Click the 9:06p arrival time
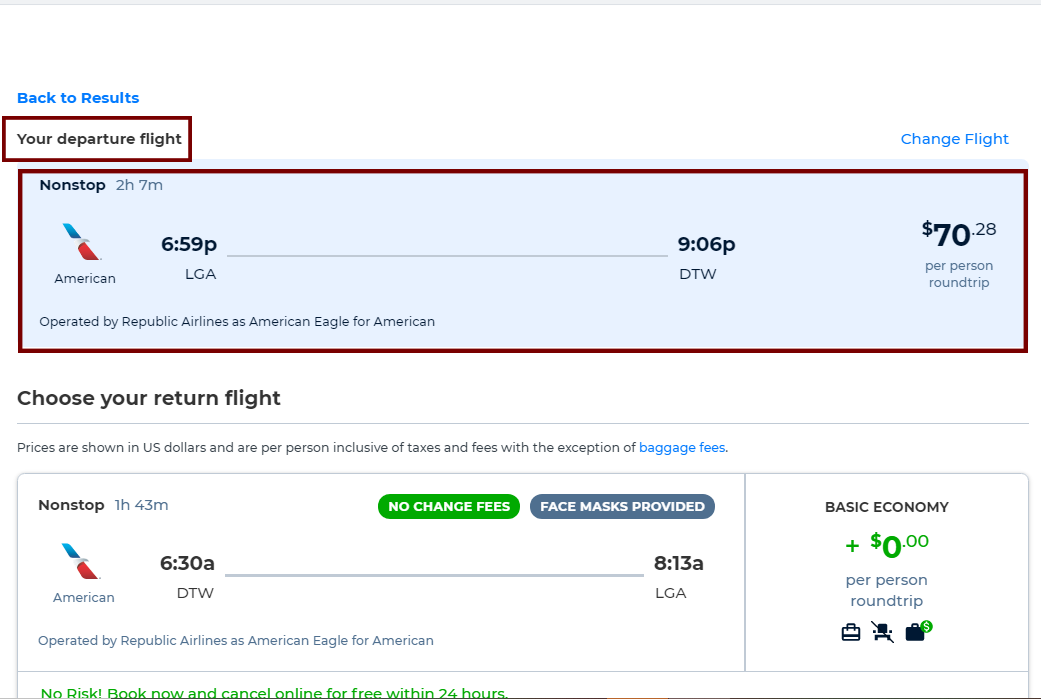 tap(706, 244)
